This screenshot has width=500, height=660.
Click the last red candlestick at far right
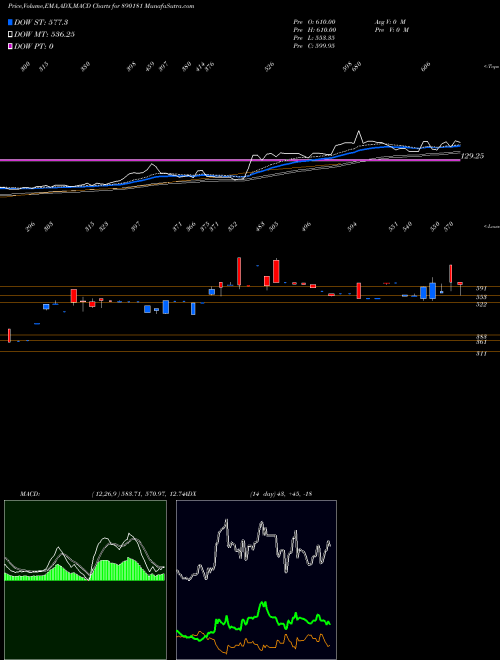(460, 283)
